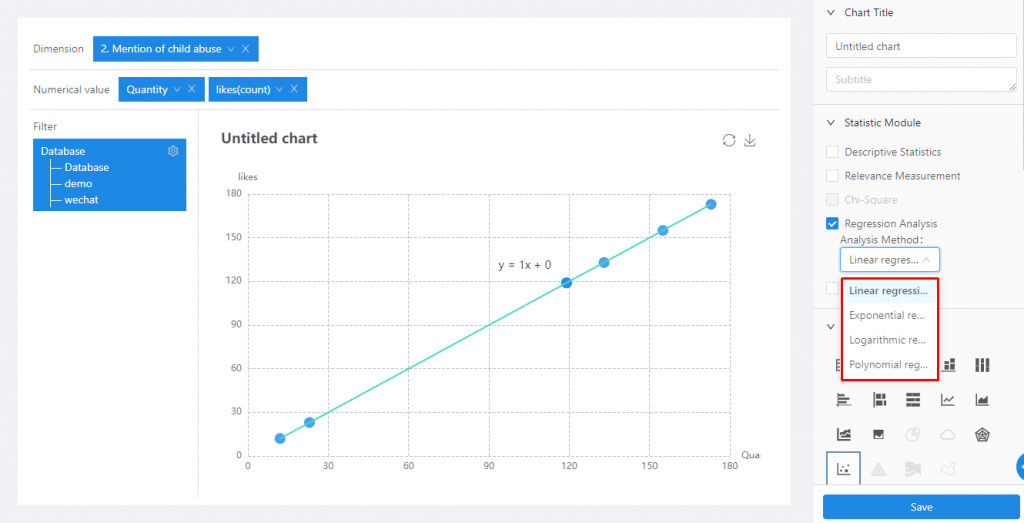Click the download chart icon
The height and width of the screenshot is (523, 1024).
click(750, 140)
